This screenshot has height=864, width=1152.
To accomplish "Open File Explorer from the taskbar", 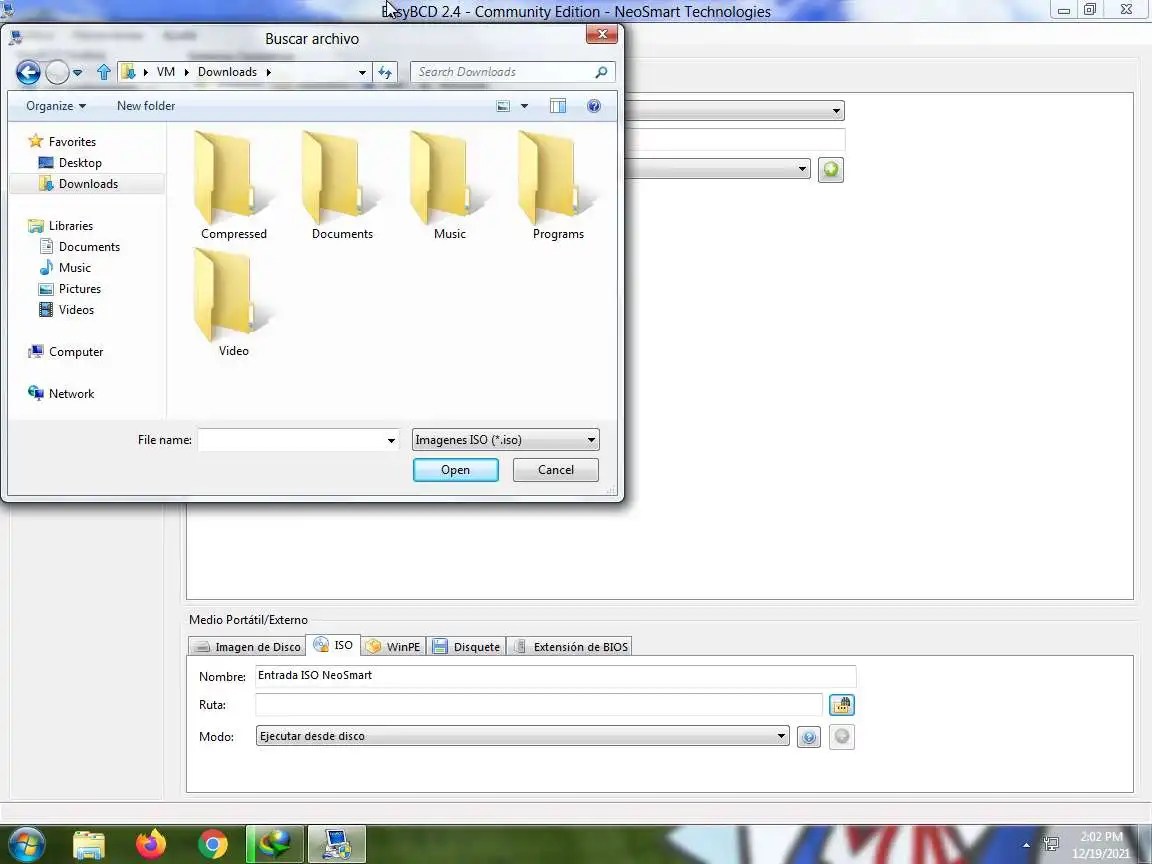I will [x=89, y=845].
